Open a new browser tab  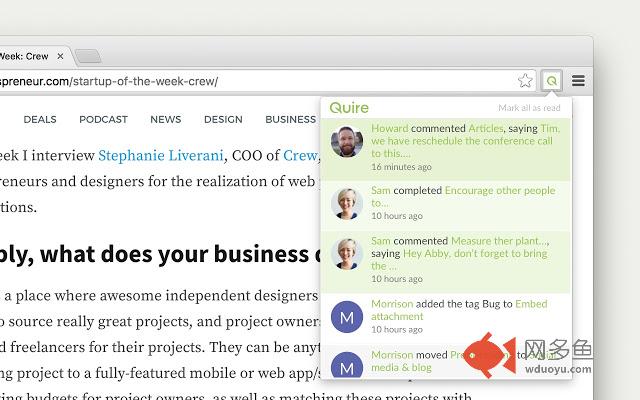(x=88, y=56)
